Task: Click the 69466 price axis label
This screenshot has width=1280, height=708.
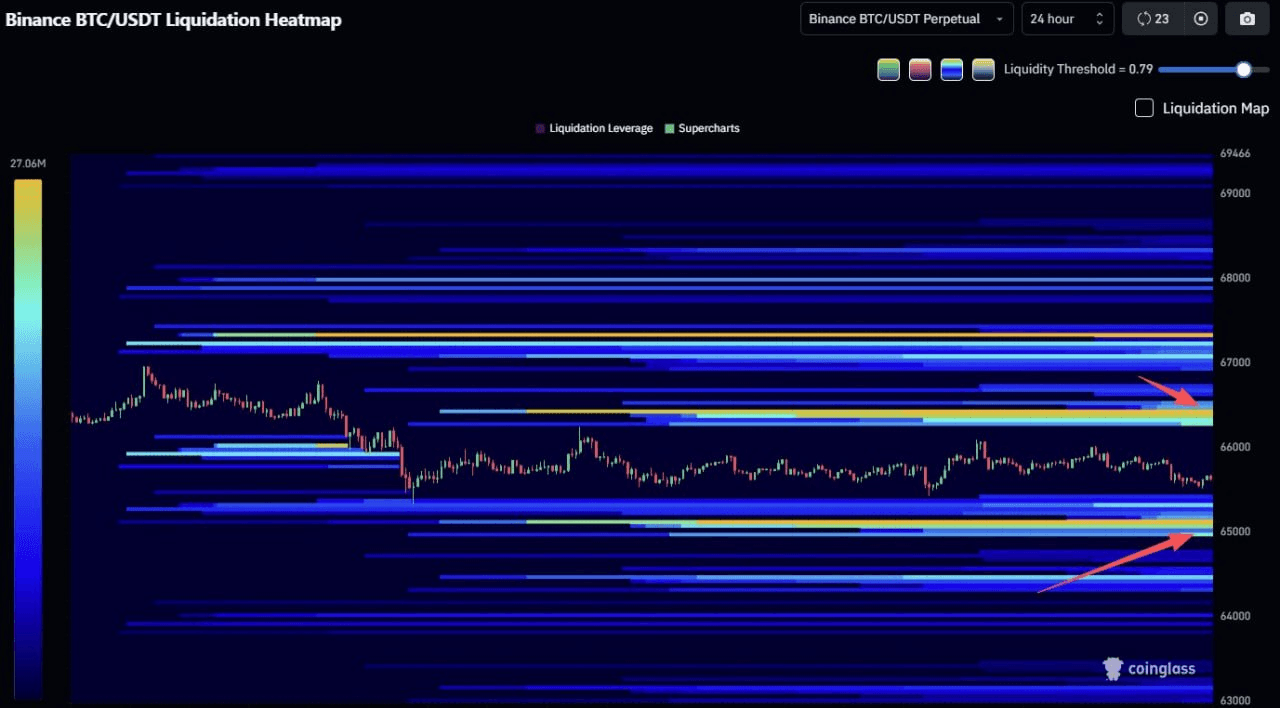Action: coord(1235,153)
